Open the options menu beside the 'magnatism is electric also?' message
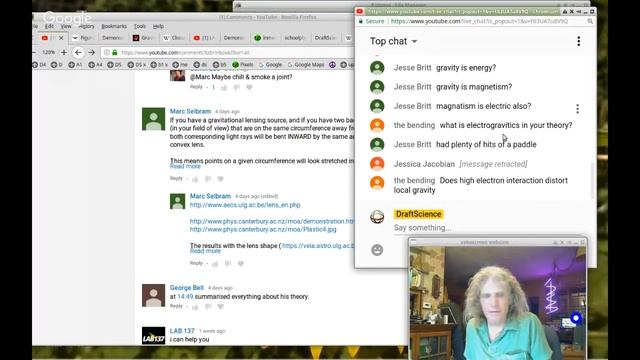The image size is (640, 360). [577, 109]
